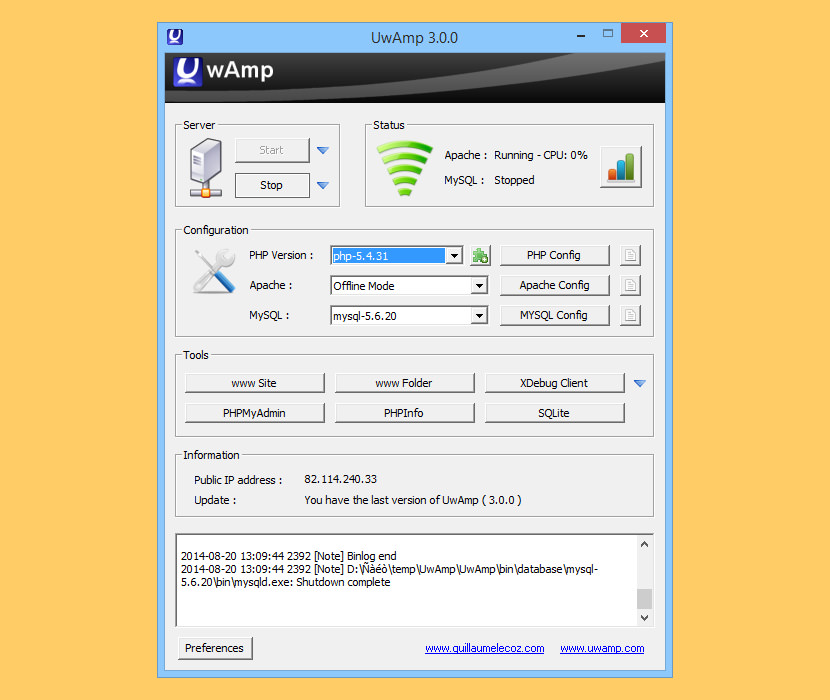This screenshot has width=830, height=700.
Task: Open the PHP config file document icon
Action: [x=630, y=255]
